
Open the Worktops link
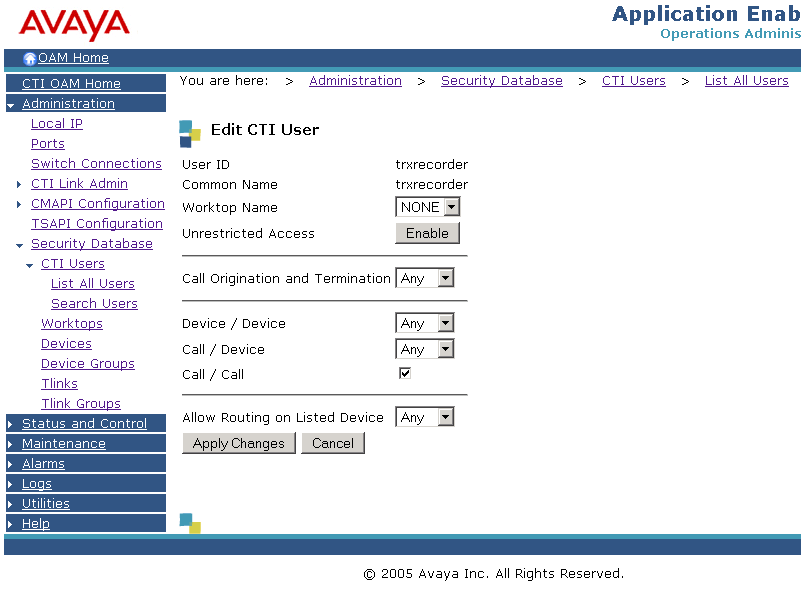72,323
